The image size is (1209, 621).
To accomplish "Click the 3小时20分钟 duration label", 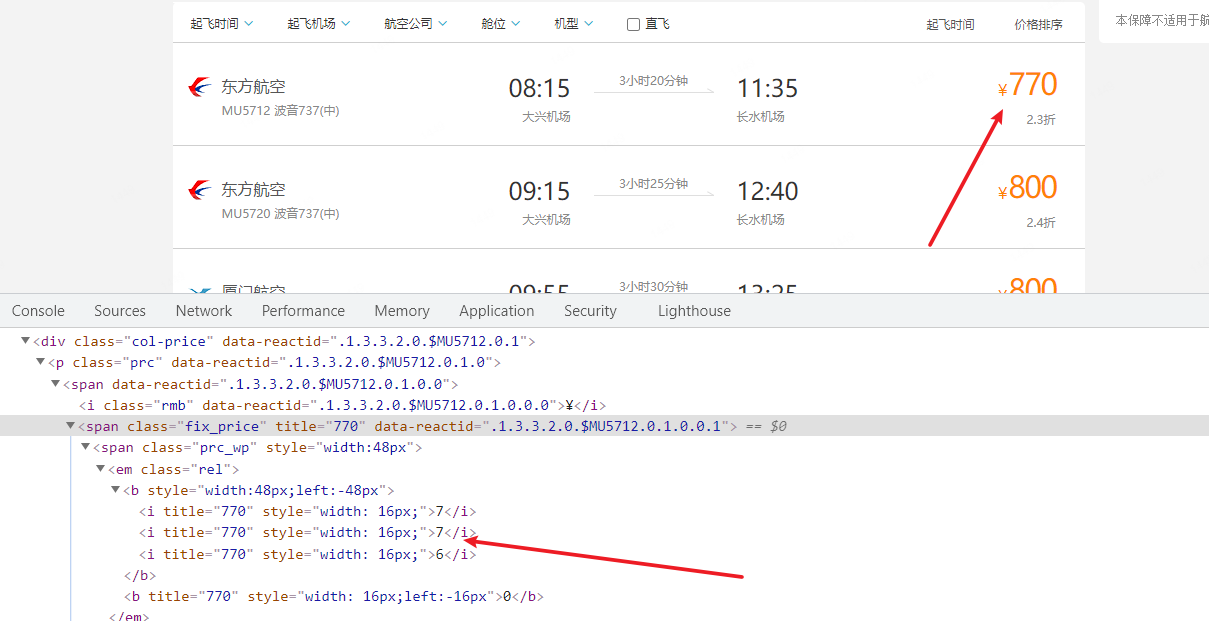I will coord(653,81).
